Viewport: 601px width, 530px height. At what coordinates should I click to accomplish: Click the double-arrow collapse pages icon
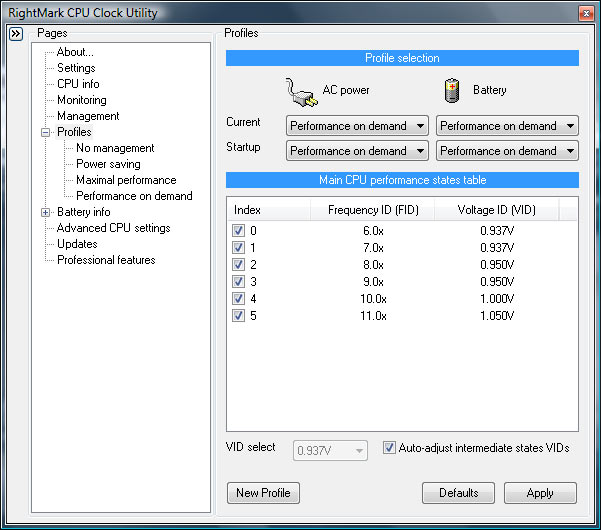[x=16, y=34]
